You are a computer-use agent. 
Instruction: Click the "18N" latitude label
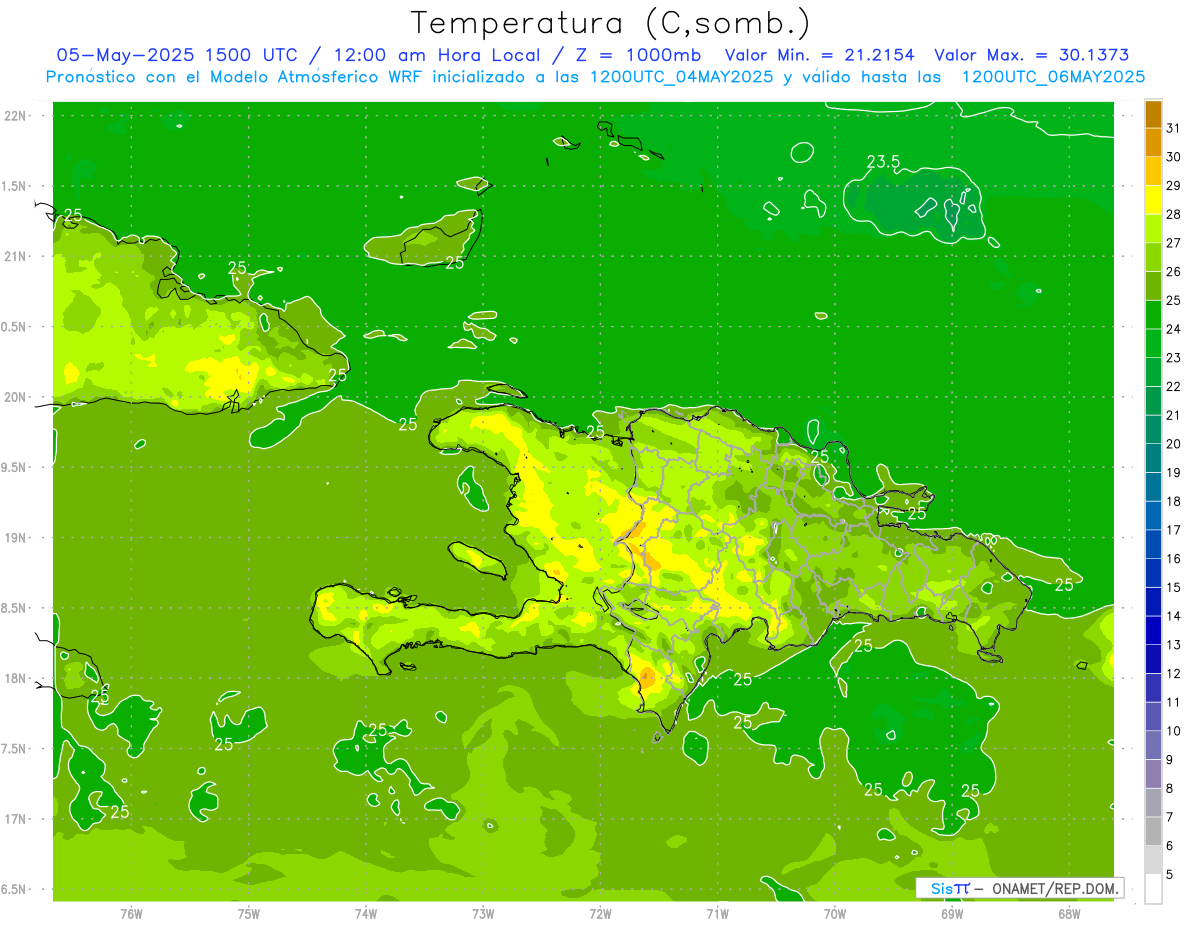[17, 678]
